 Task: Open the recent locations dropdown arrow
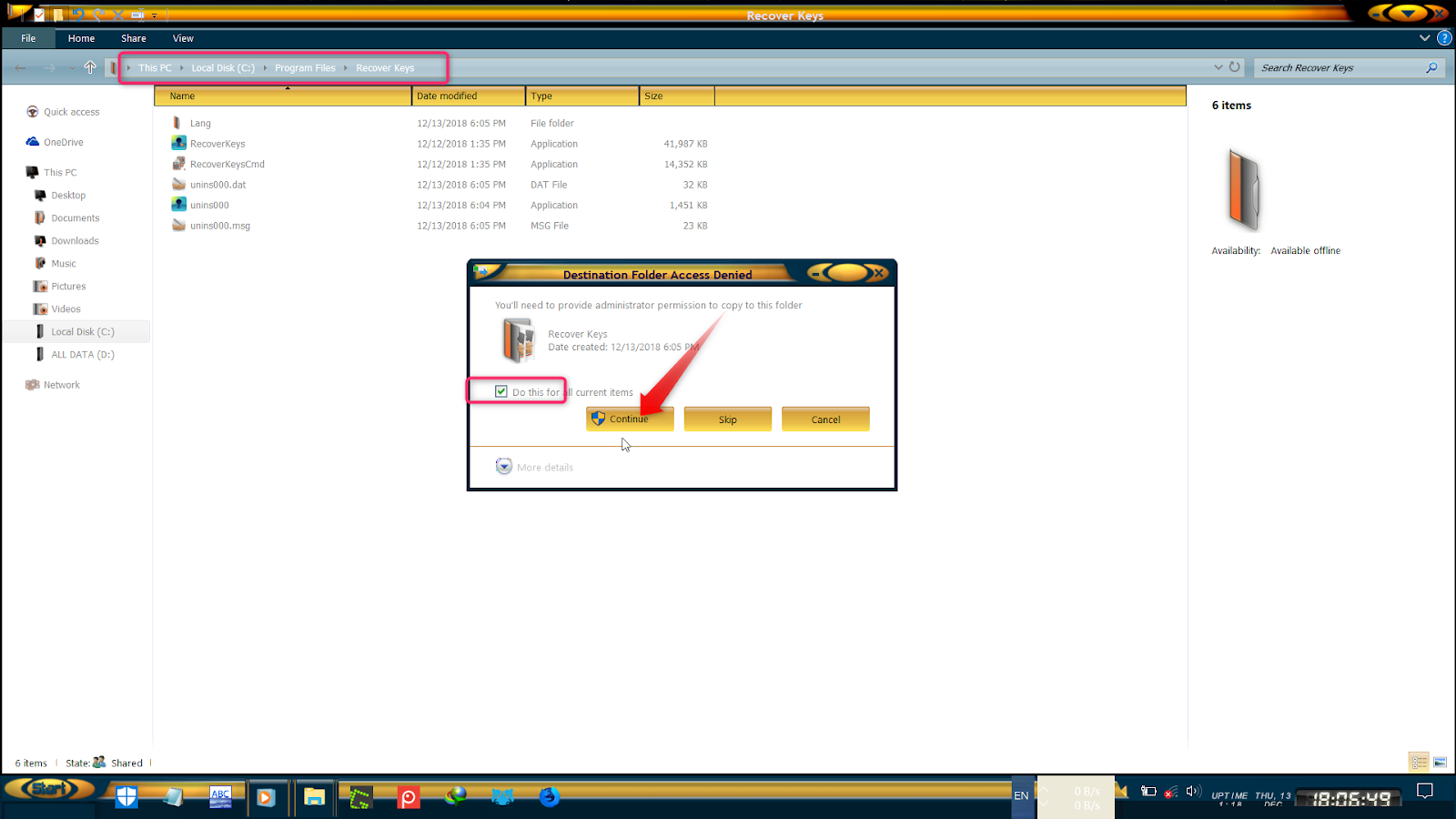click(71, 68)
